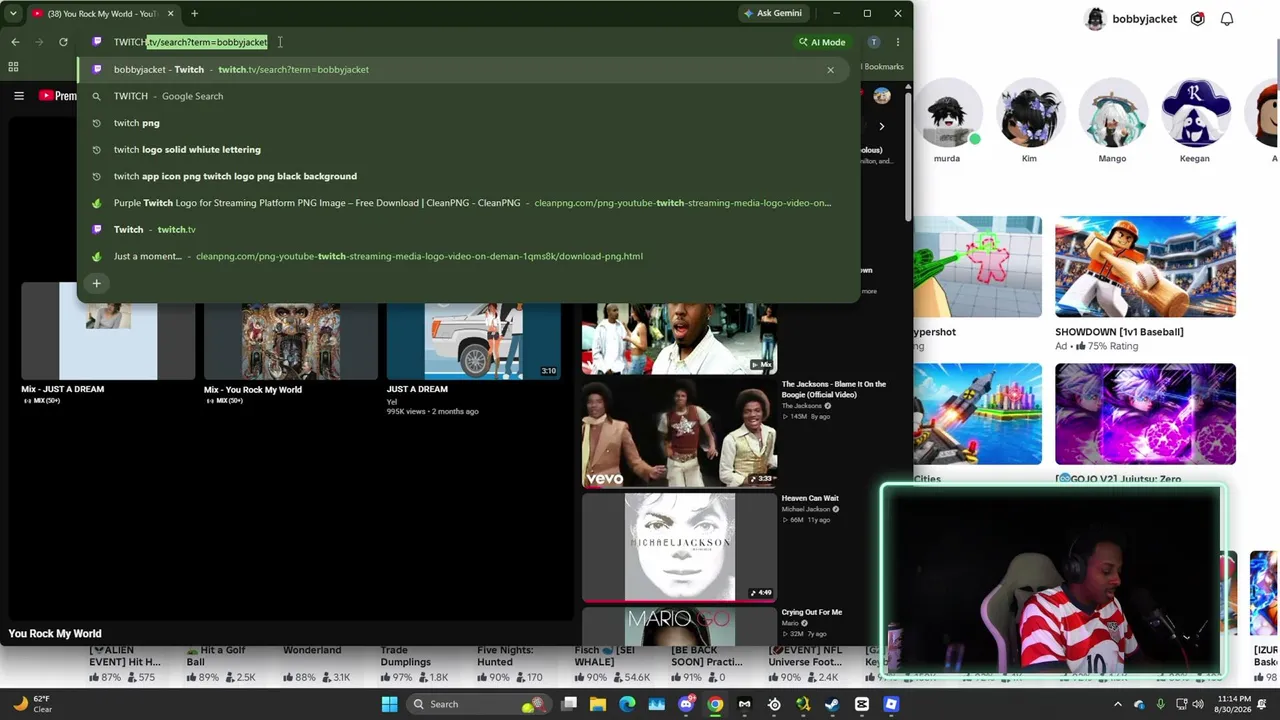Go back using the Chrome back arrow

tap(15, 42)
